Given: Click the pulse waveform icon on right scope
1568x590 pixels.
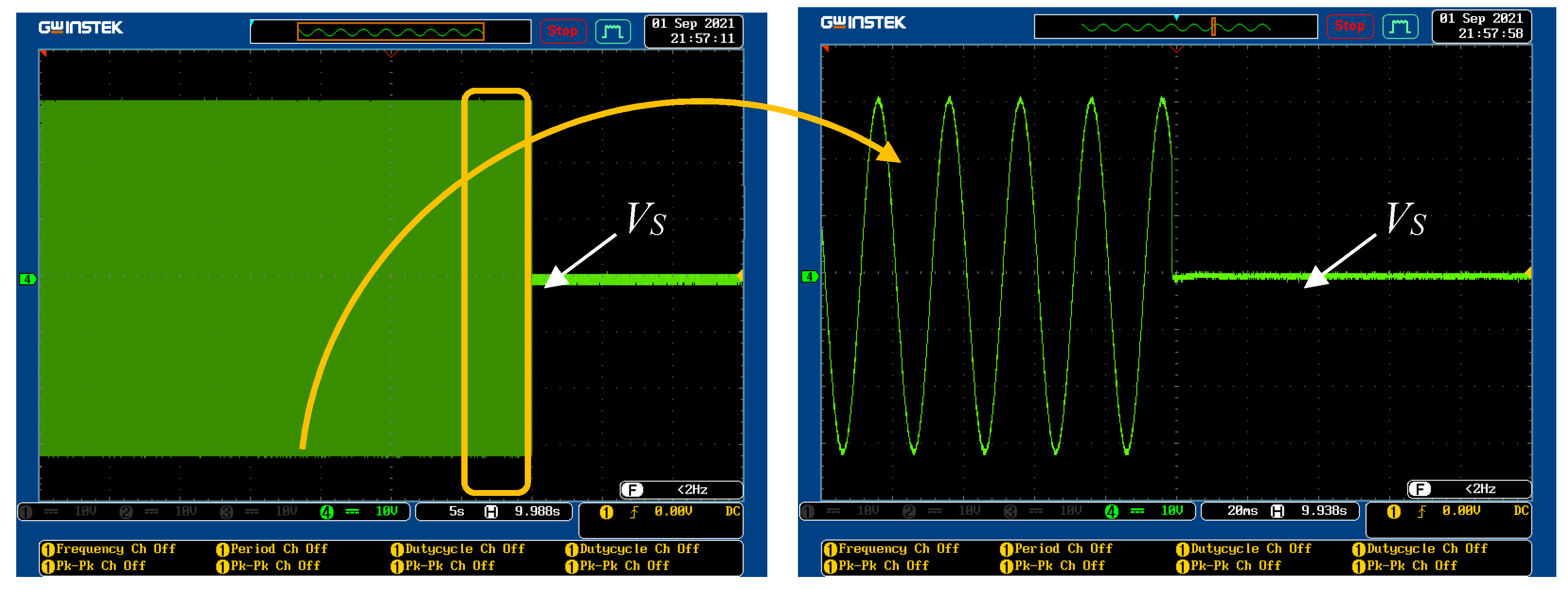Looking at the screenshot, I should (1400, 26).
